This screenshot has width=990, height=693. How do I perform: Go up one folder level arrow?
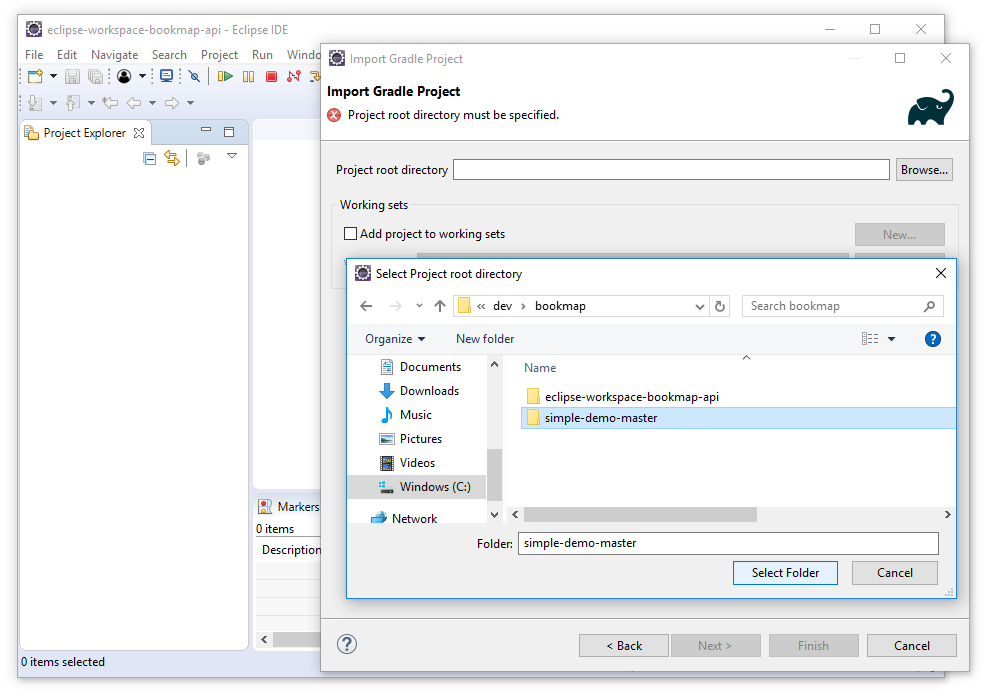point(440,306)
